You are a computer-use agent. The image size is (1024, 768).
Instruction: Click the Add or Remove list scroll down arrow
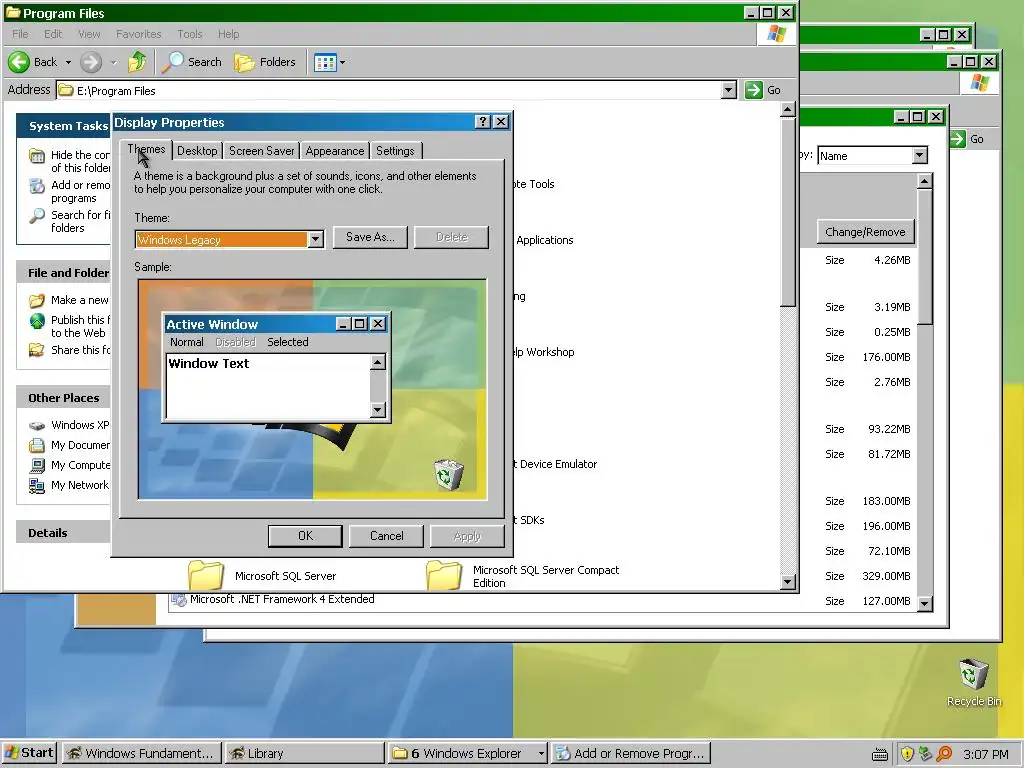coord(924,603)
